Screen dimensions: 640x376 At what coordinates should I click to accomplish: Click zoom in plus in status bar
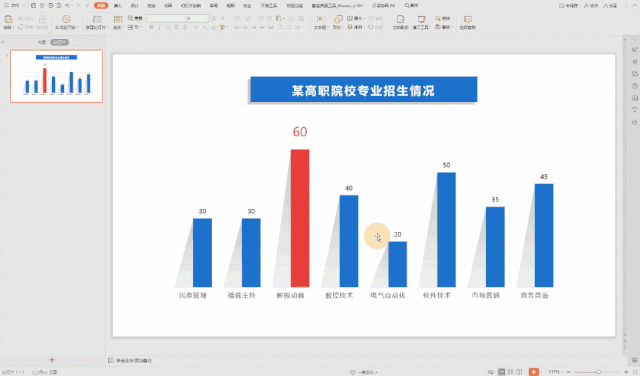(x=626, y=372)
